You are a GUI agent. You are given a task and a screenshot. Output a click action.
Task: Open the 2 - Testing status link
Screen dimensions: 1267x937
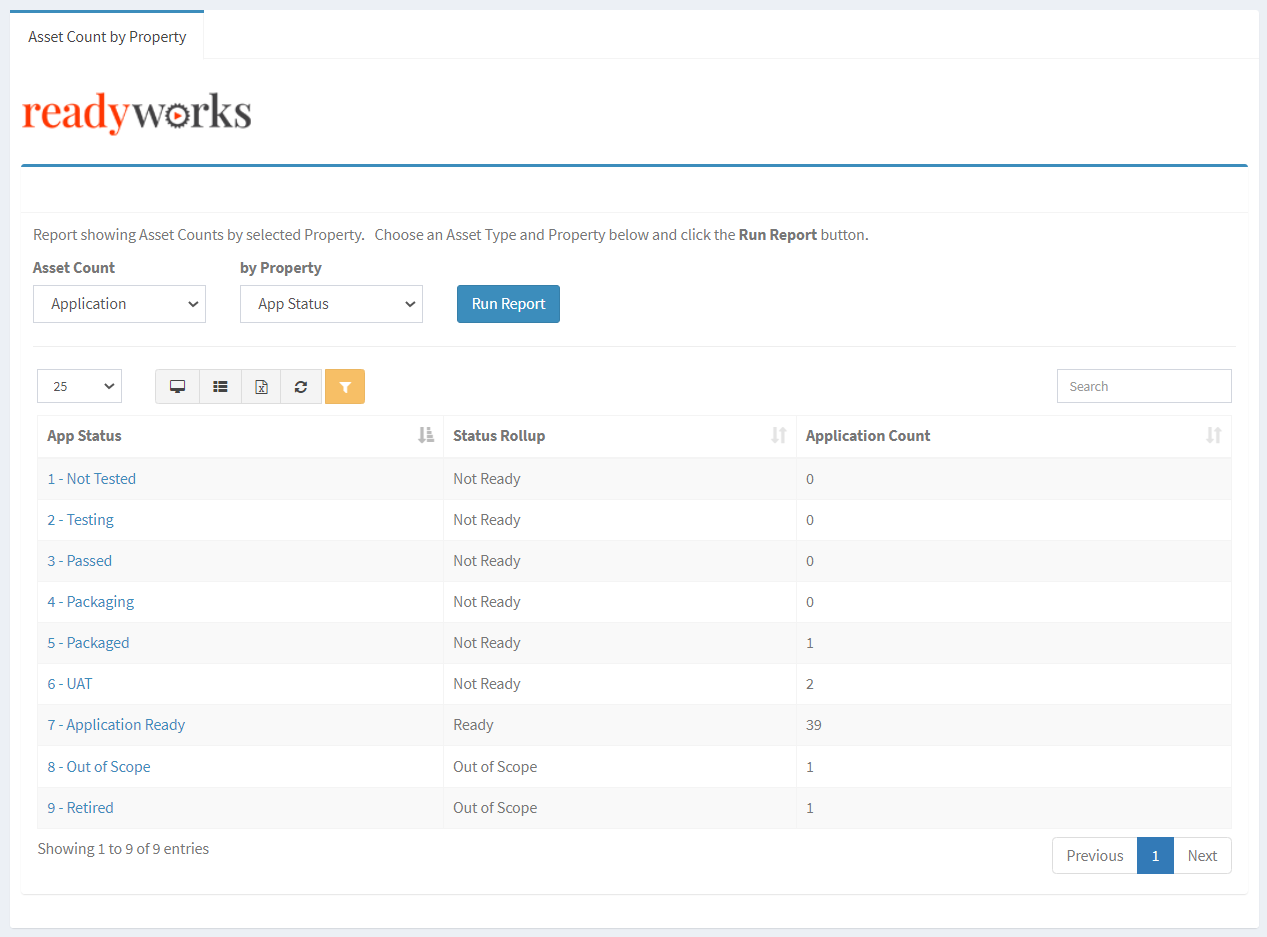coord(80,519)
